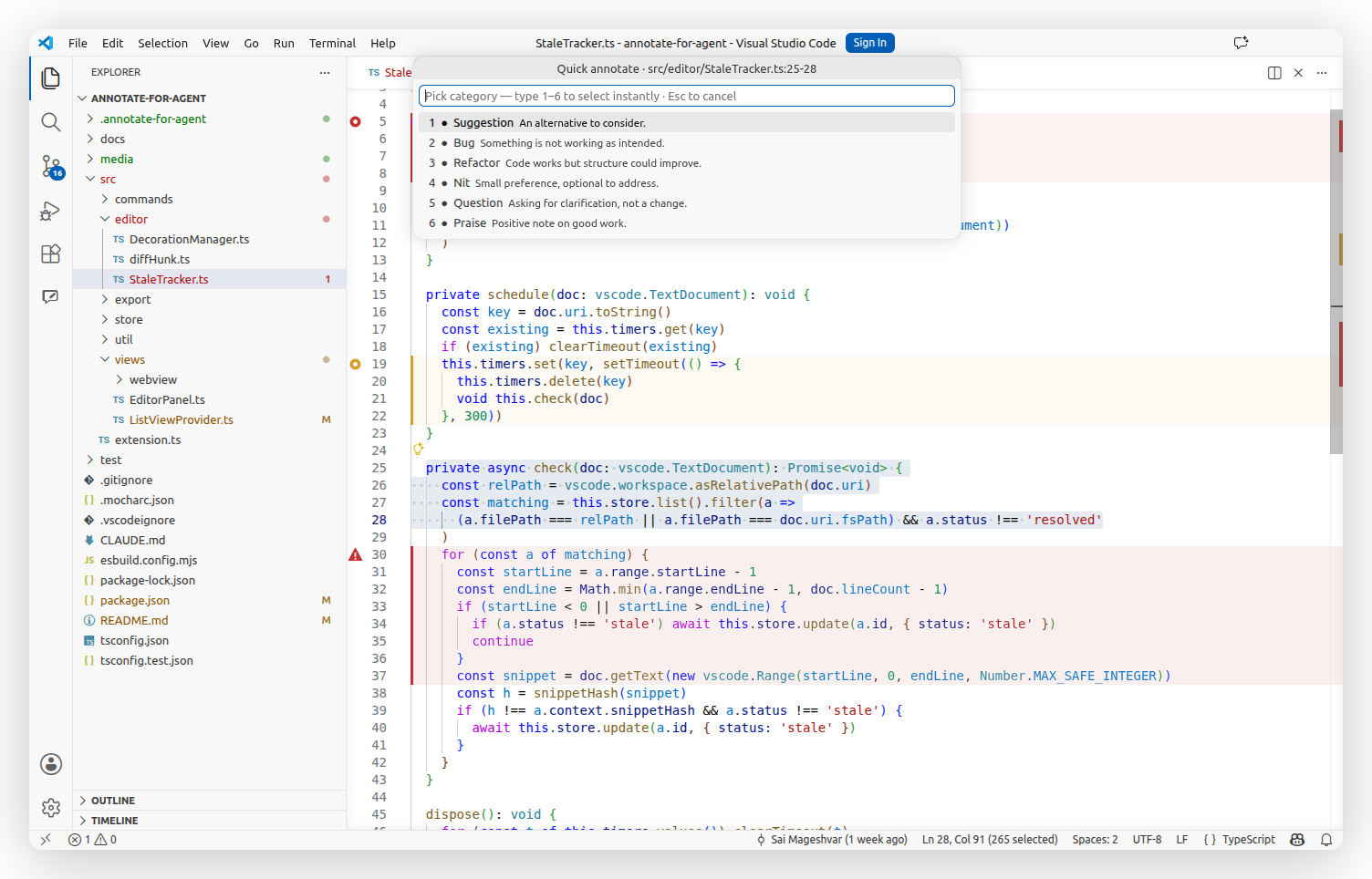Open the Explorer view in activity bar
Image resolution: width=1372 pixels, height=879 pixels.
pos(51,78)
